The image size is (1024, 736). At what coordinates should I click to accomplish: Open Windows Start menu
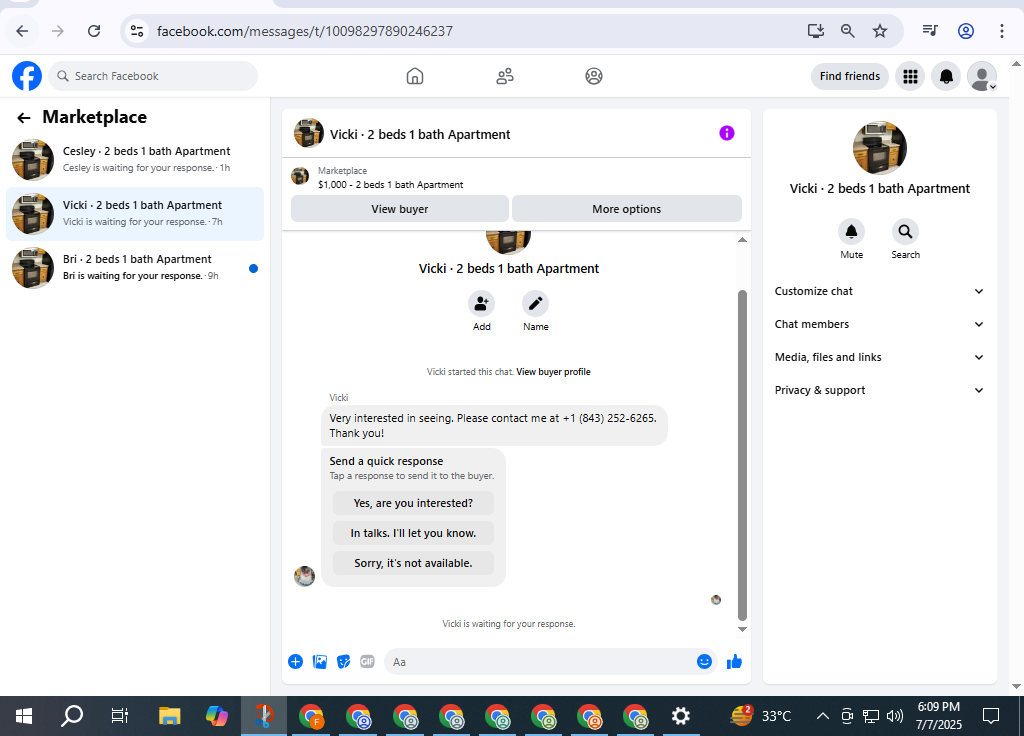click(24, 716)
